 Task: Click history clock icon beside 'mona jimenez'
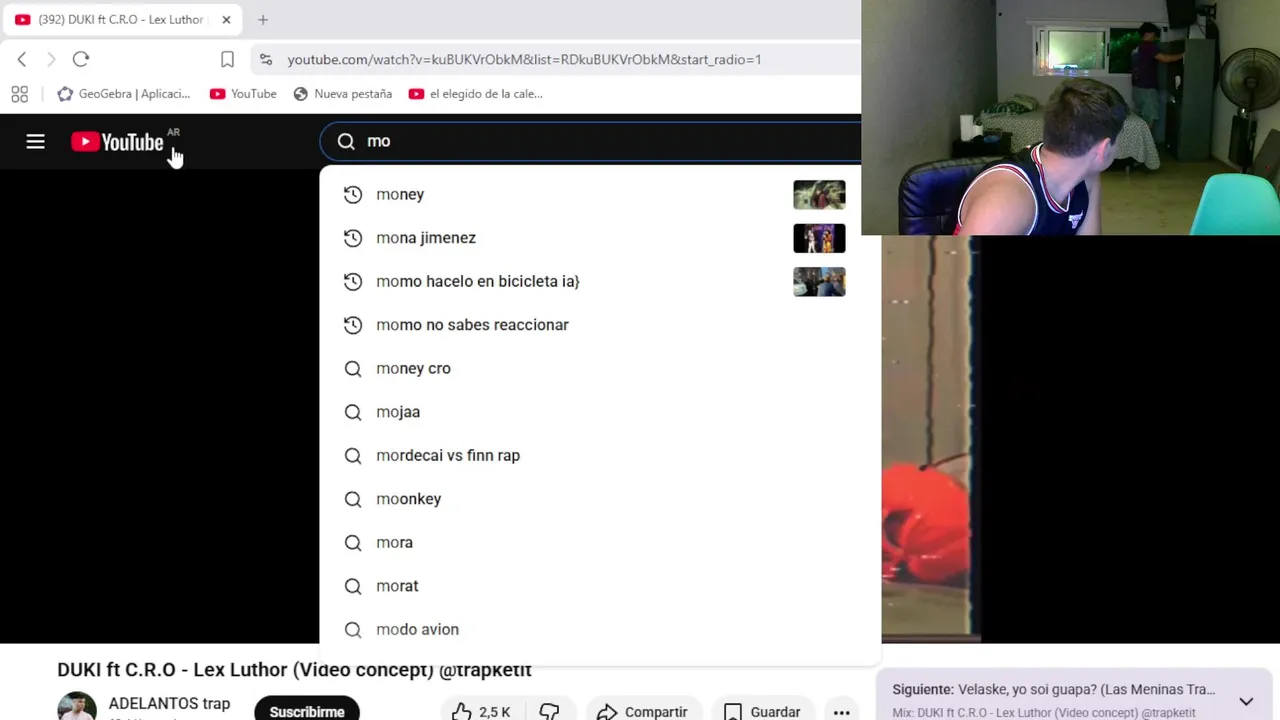353,238
